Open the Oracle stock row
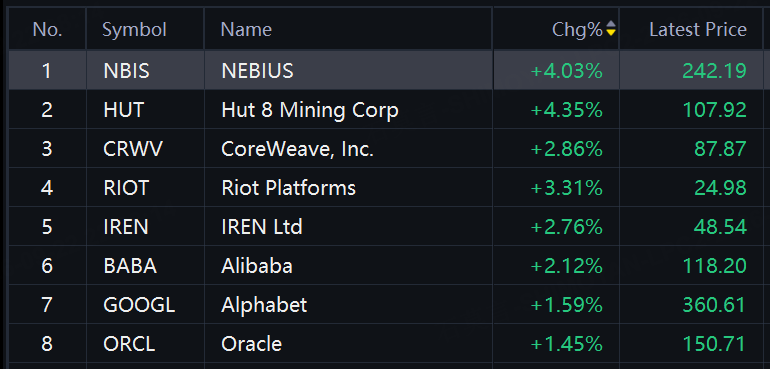This screenshot has height=369, width=770. click(385, 344)
